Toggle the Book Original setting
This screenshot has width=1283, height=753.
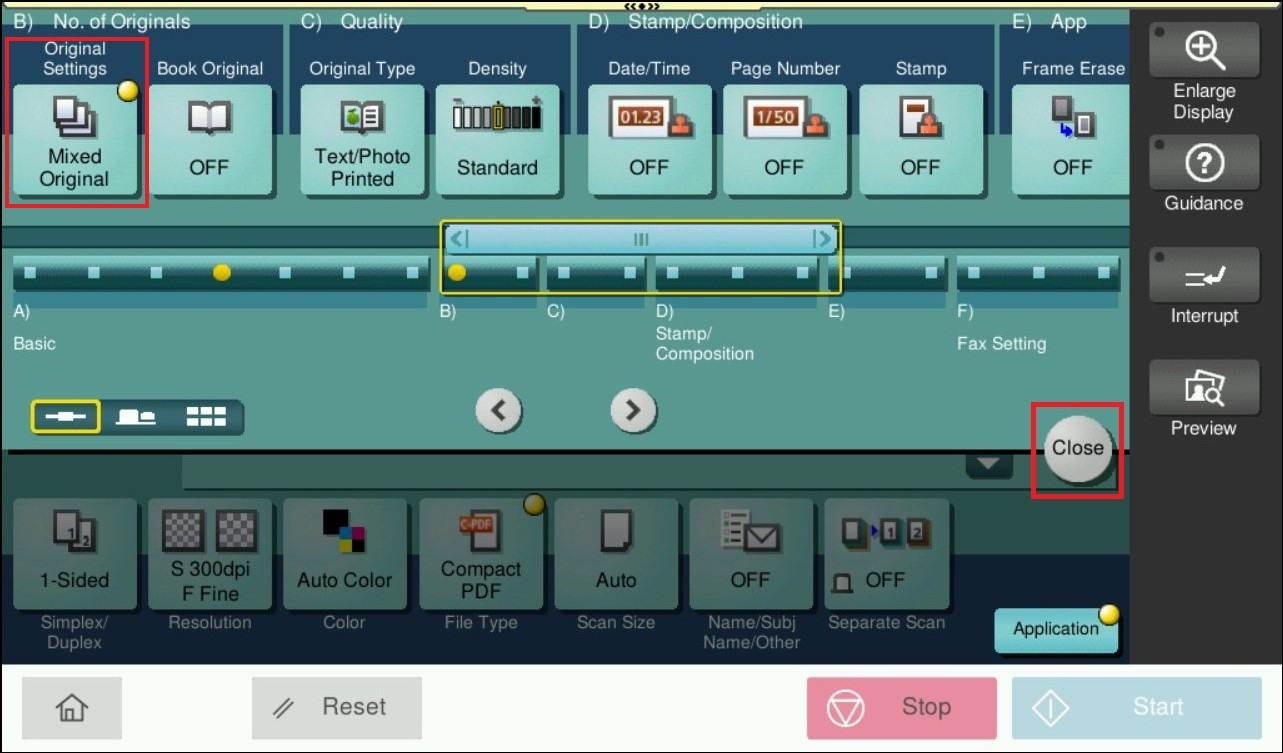click(x=210, y=140)
